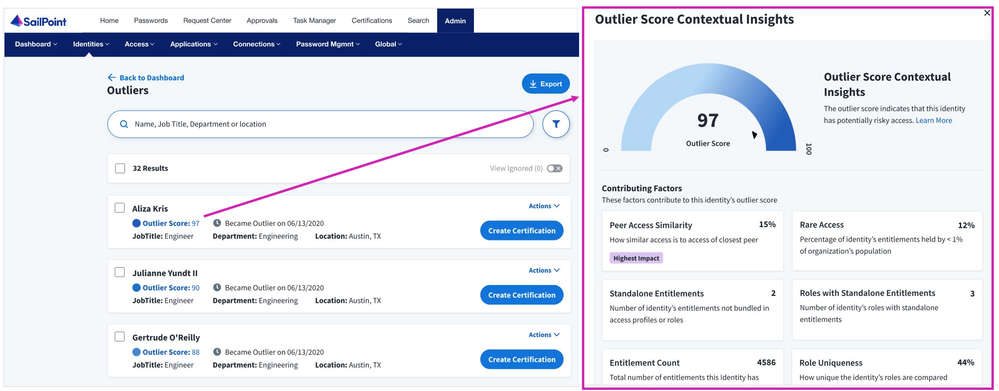Click the Learn More link
This screenshot has height=391, width=999.
click(x=934, y=120)
